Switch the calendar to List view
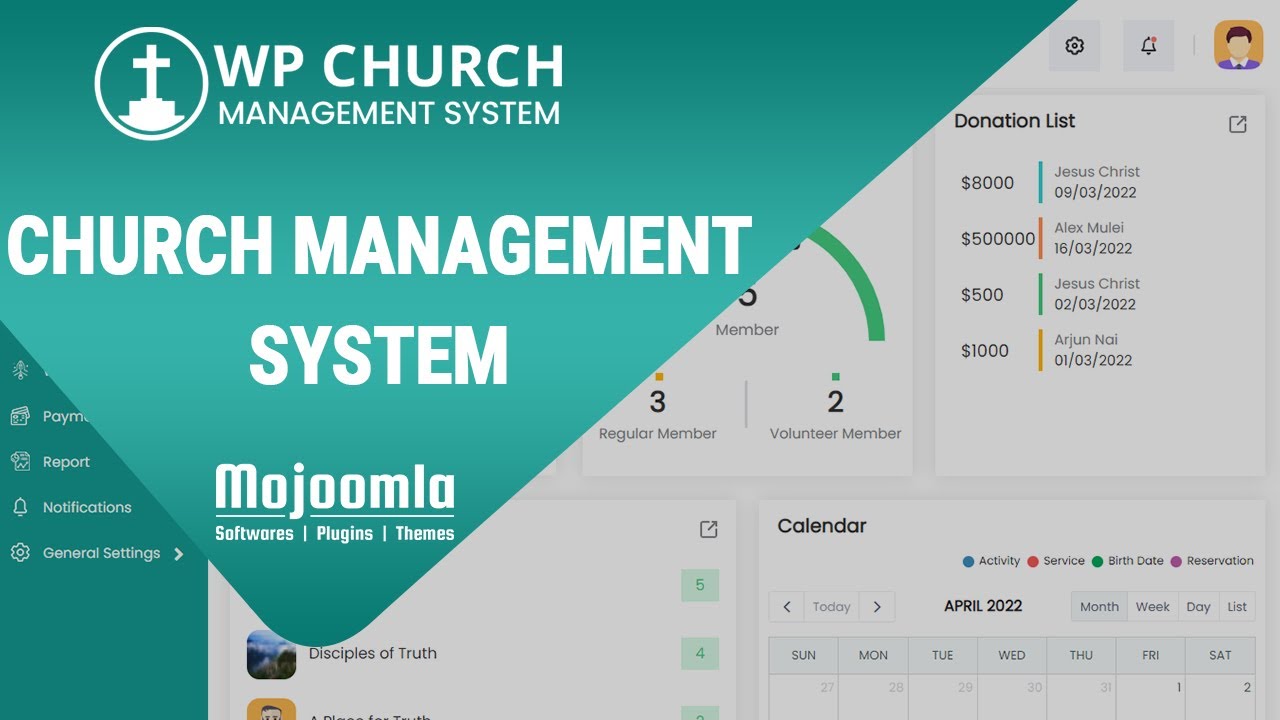 1237,607
